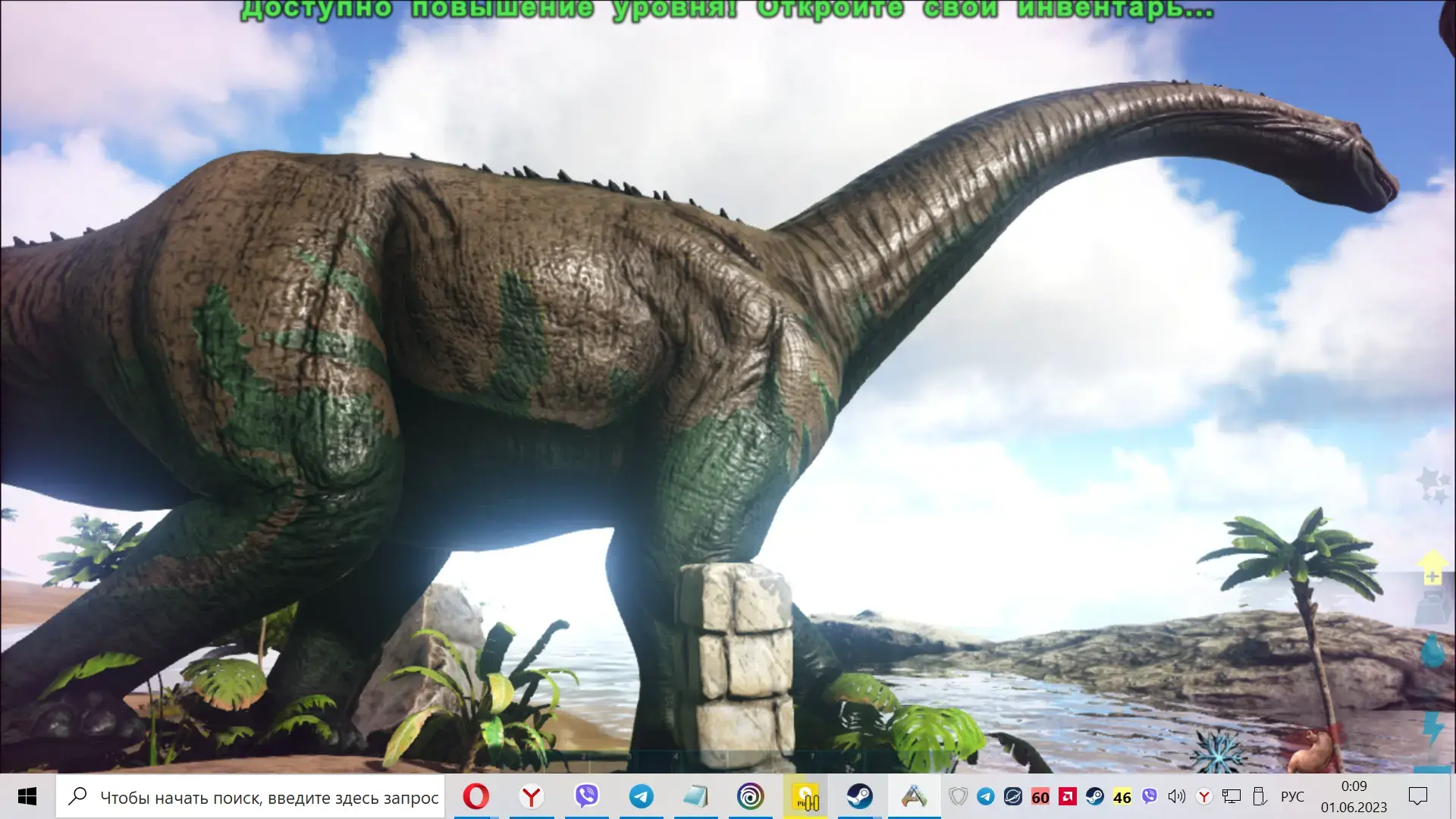
Task: Open the Windows Start menu
Action: click(x=27, y=796)
